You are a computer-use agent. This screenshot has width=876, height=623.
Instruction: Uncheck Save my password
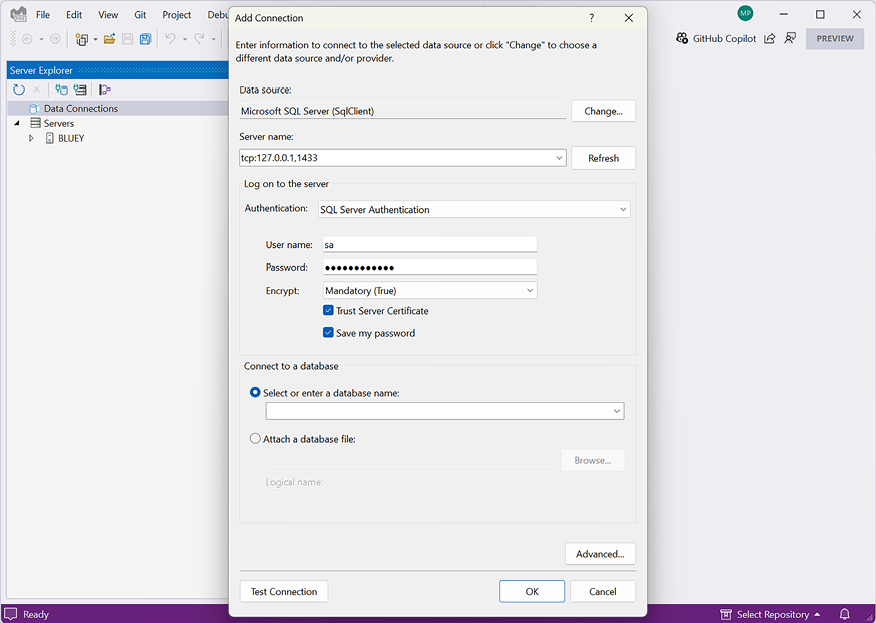tap(328, 332)
